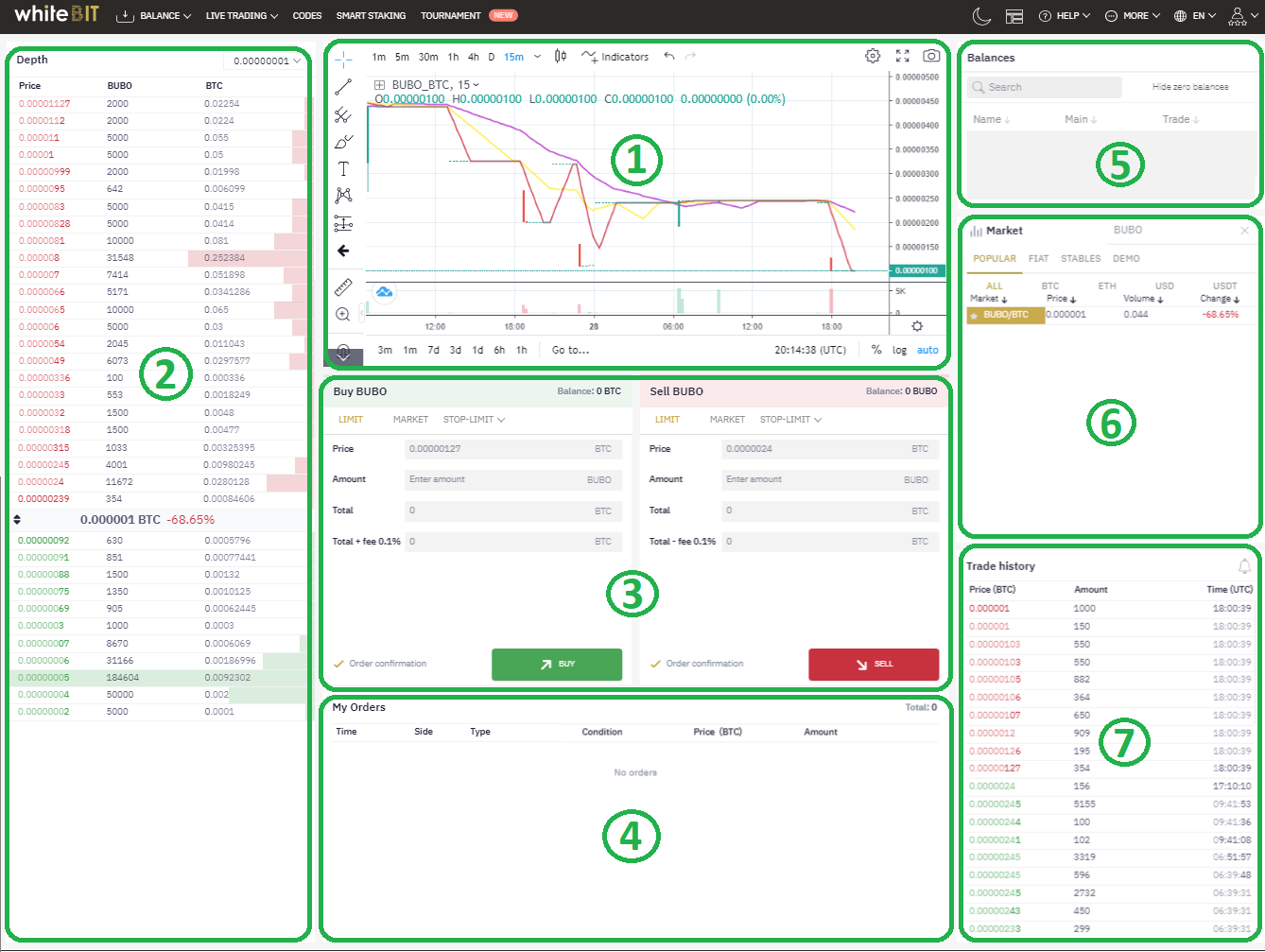Viewport: 1265px width, 952px height.
Task: Open trade history notification bell
Action: (x=1244, y=566)
